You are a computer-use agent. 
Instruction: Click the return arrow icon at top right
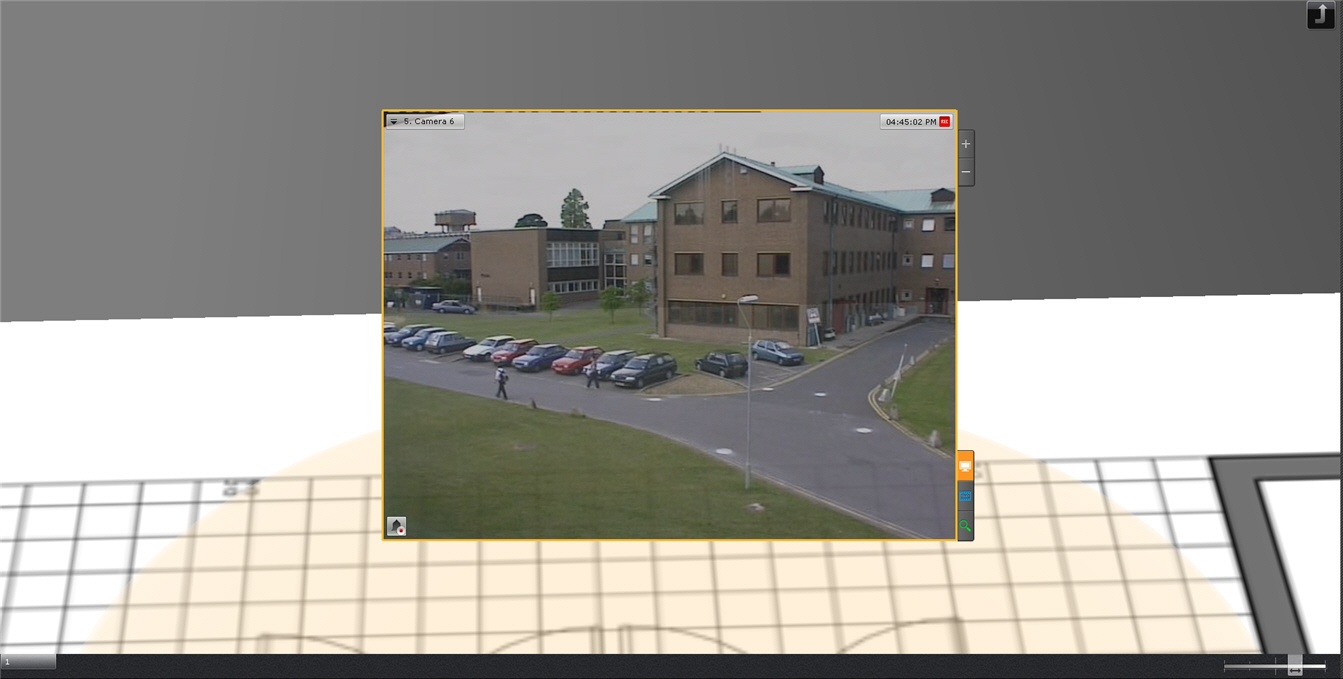(1320, 15)
